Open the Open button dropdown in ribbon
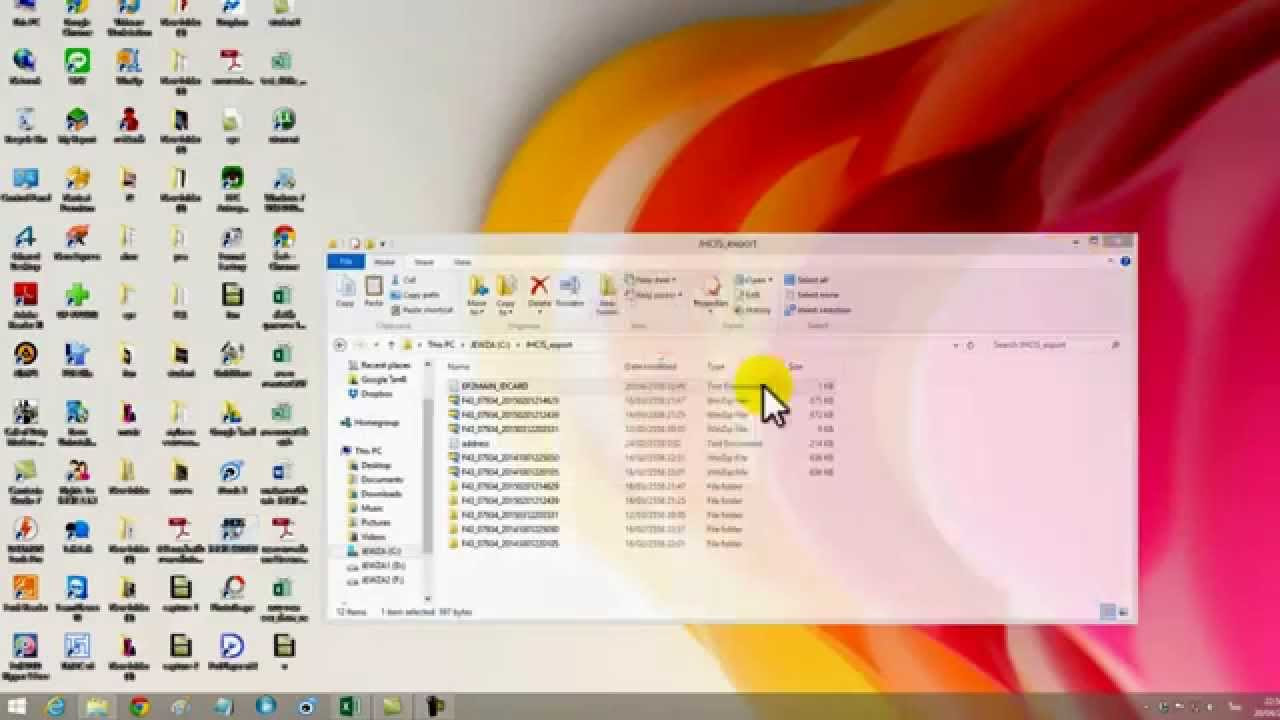Image resolution: width=1280 pixels, height=720 pixels. click(754, 280)
